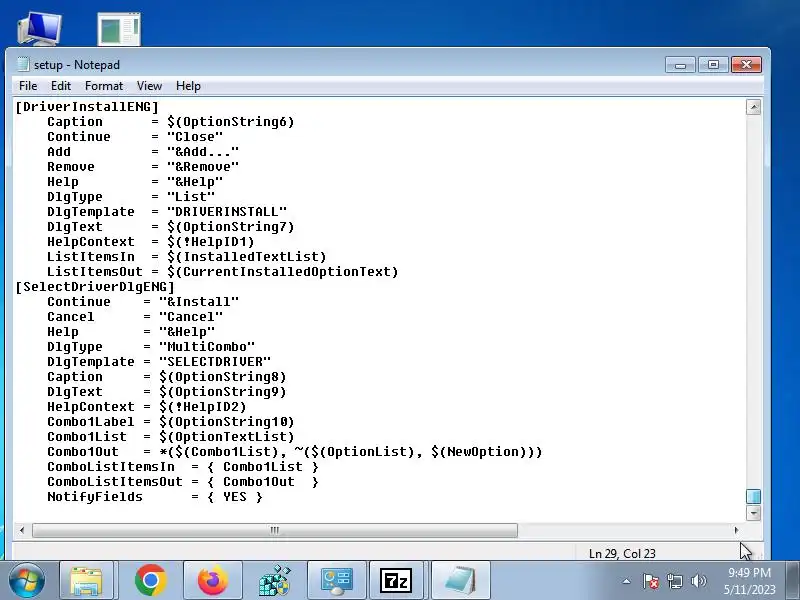This screenshot has height=600, width=800.
Task: Click the "List" DlgType value
Action: [x=191, y=197]
